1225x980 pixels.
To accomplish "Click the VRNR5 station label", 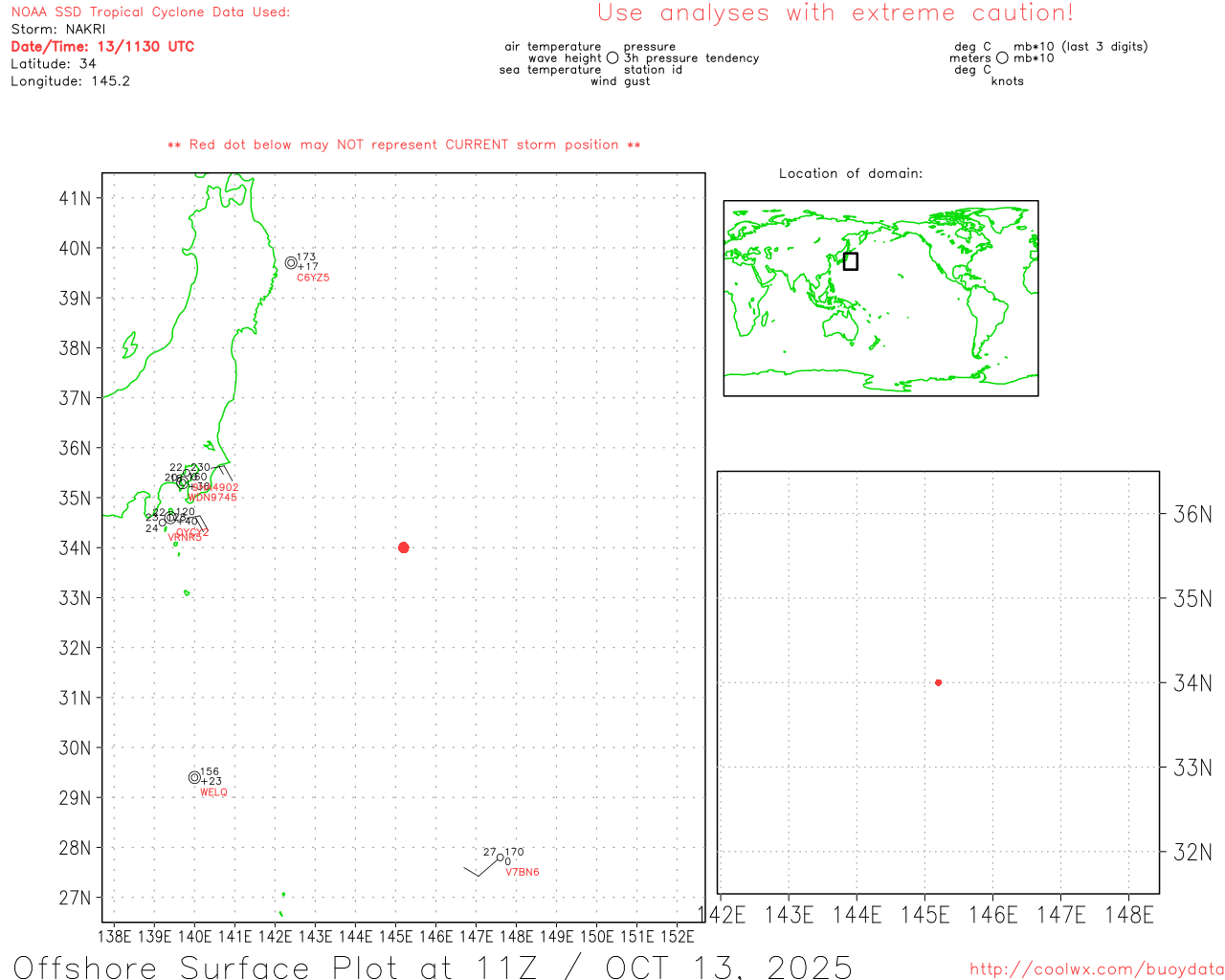I will click(x=185, y=538).
